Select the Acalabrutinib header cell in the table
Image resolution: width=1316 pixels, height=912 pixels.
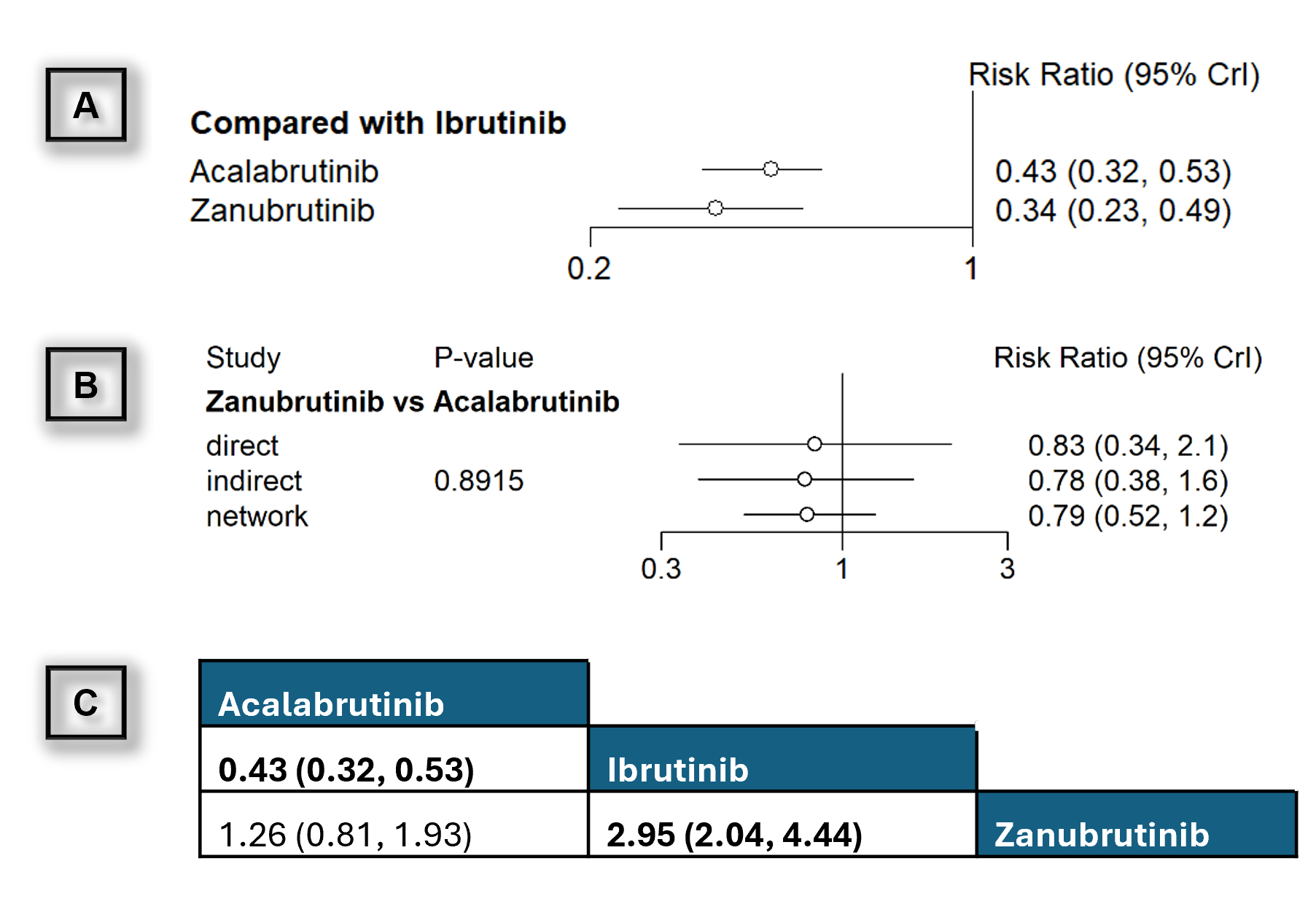pos(394,694)
